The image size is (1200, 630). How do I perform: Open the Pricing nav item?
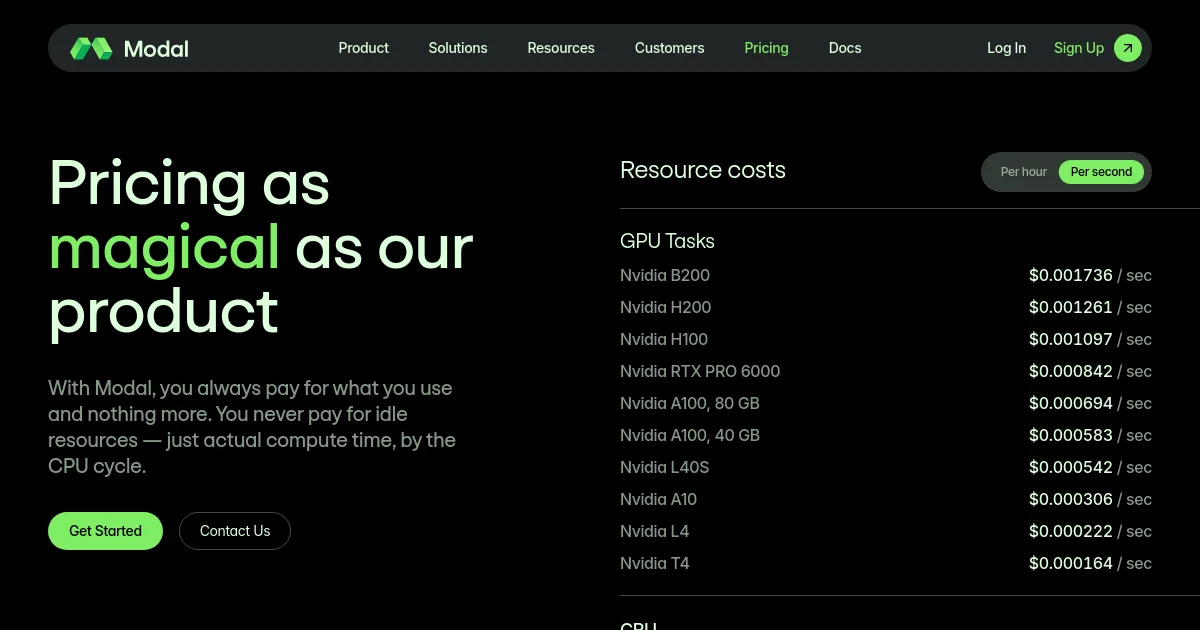766,48
